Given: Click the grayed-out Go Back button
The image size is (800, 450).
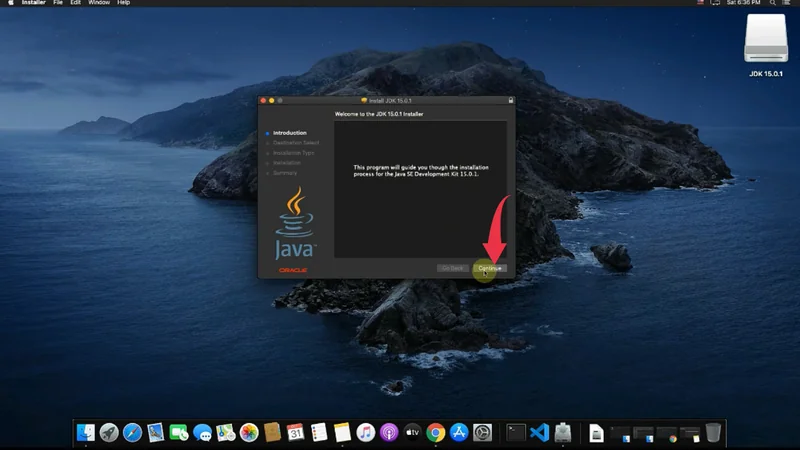Looking at the screenshot, I should click(453, 268).
